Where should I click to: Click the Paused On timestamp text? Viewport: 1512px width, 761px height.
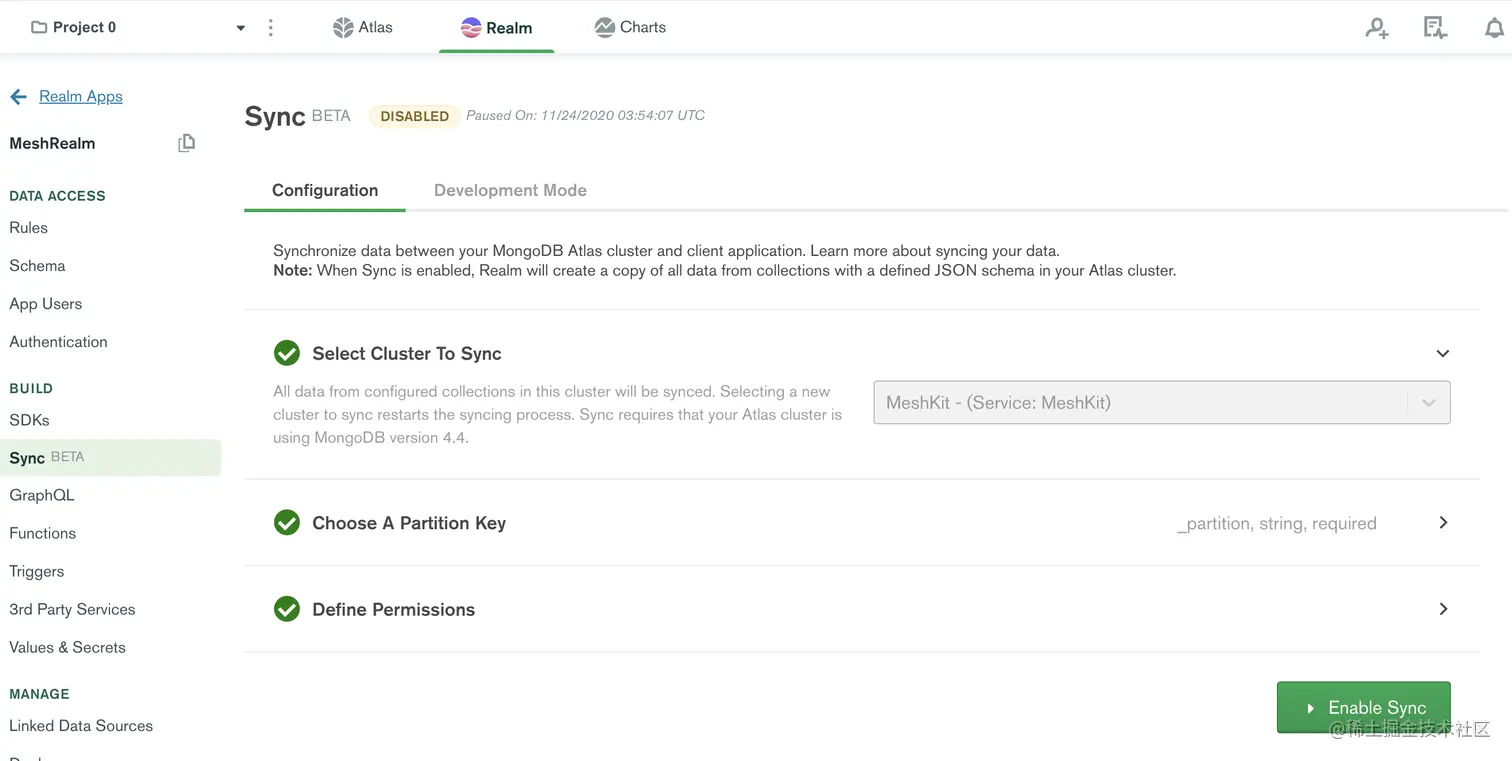coord(586,115)
